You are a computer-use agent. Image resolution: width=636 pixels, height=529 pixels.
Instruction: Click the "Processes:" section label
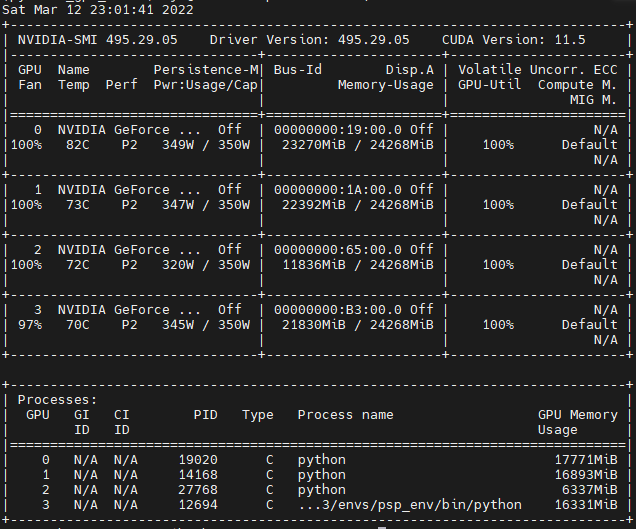tap(58, 400)
